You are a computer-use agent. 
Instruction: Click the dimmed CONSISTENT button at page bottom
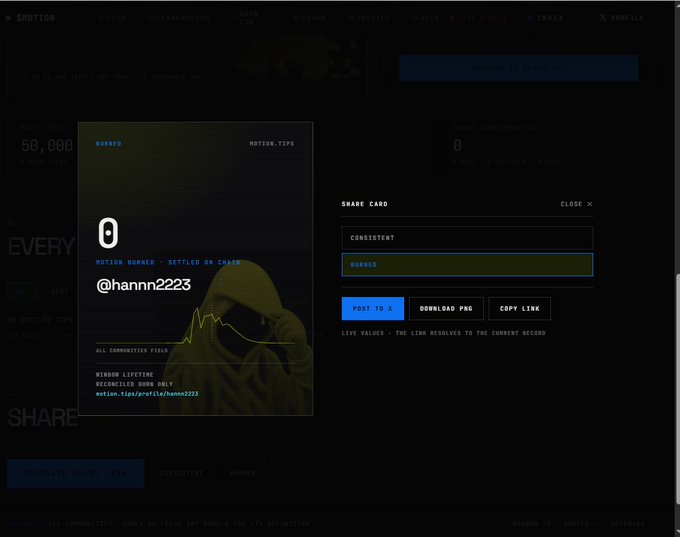tap(182, 473)
